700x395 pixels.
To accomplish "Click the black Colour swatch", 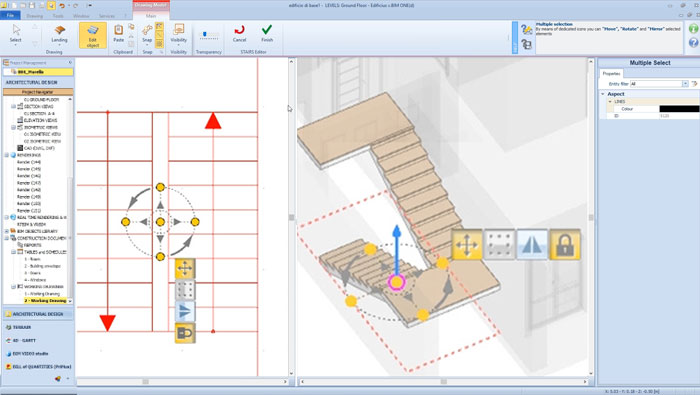I will click(679, 109).
